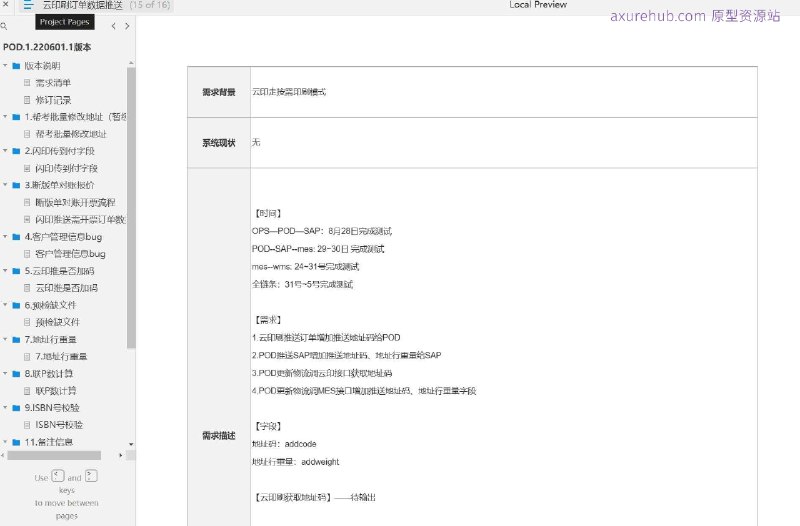The width and height of the screenshot is (800, 526).
Task: Click page icon beside 修订记录
Action: click(27, 100)
